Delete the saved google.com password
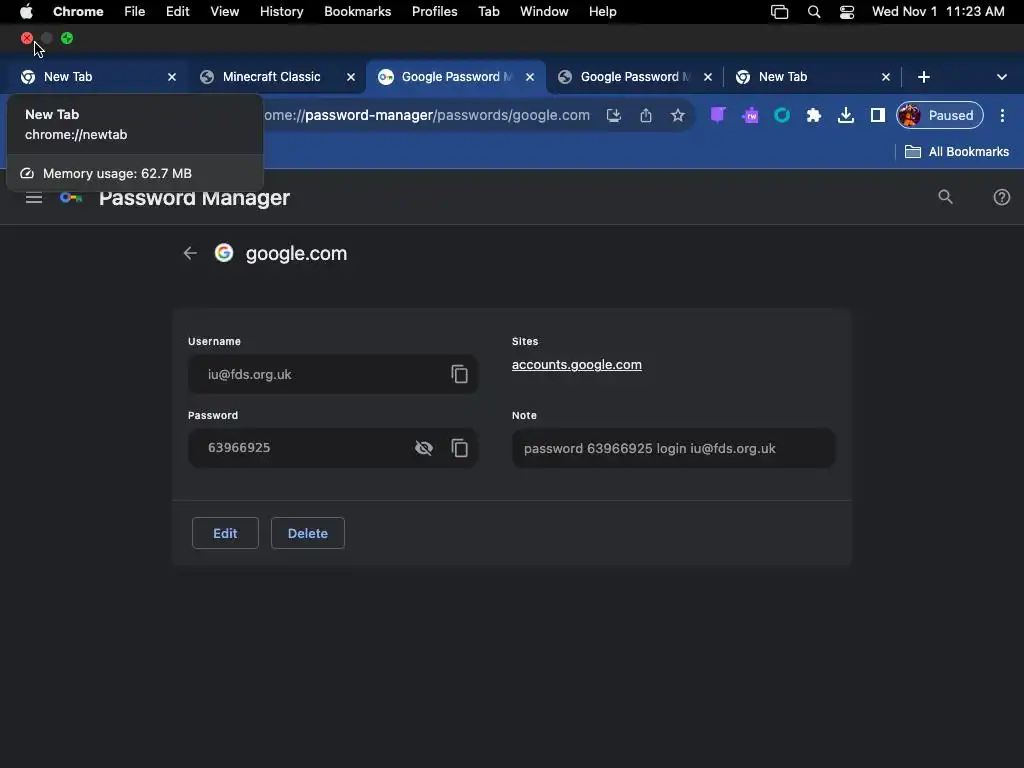 308,533
